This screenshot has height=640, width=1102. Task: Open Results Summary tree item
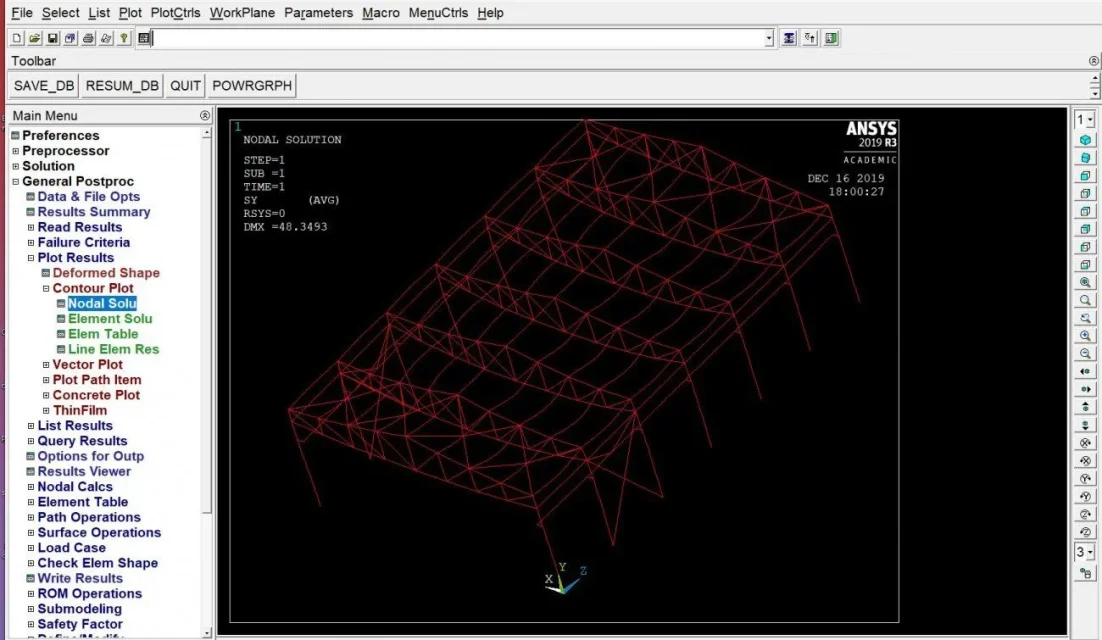coord(93,212)
